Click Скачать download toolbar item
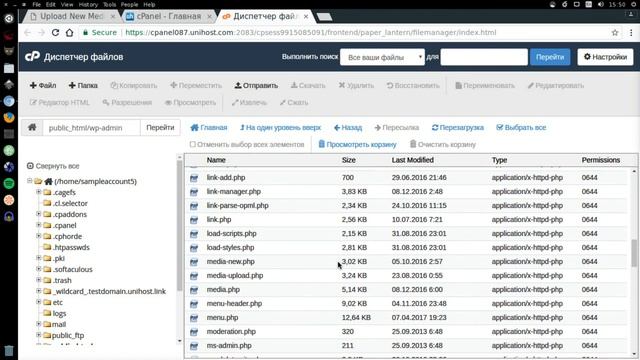The height and width of the screenshot is (360, 640). [308, 85]
